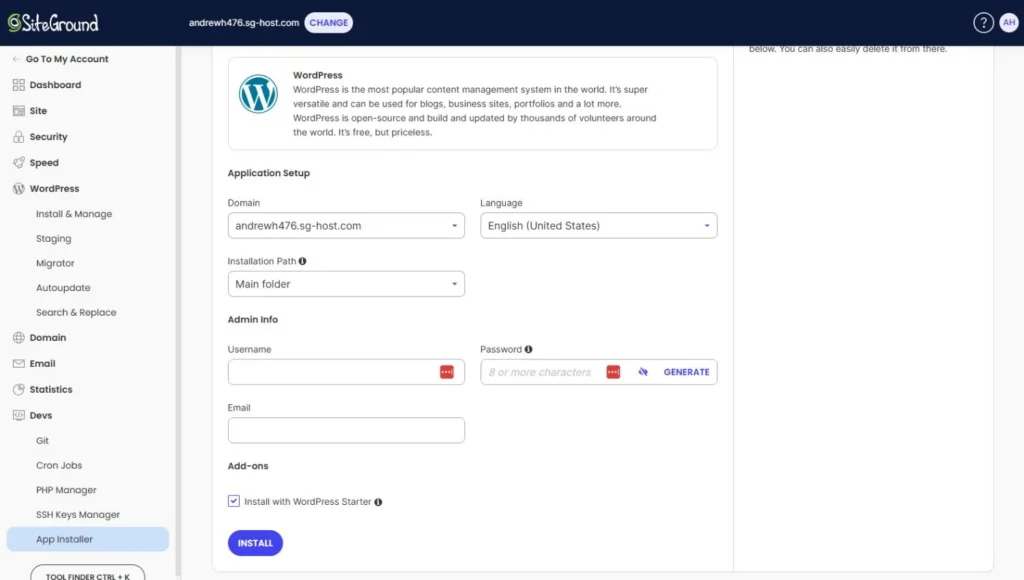Click the Site icon in sidebar
The height and width of the screenshot is (580, 1024).
coord(18,111)
